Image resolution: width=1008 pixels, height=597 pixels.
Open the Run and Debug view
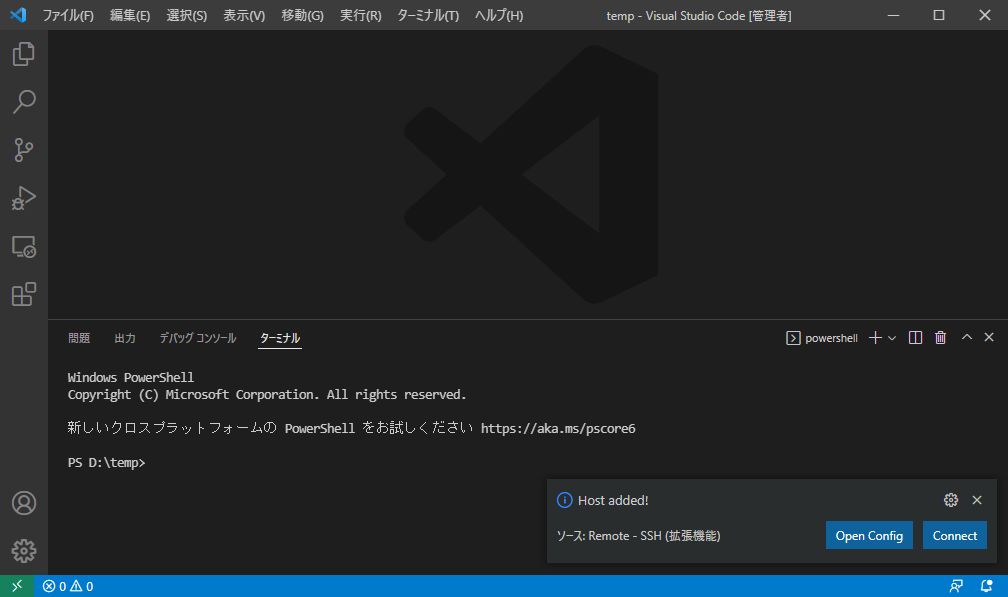[x=24, y=198]
